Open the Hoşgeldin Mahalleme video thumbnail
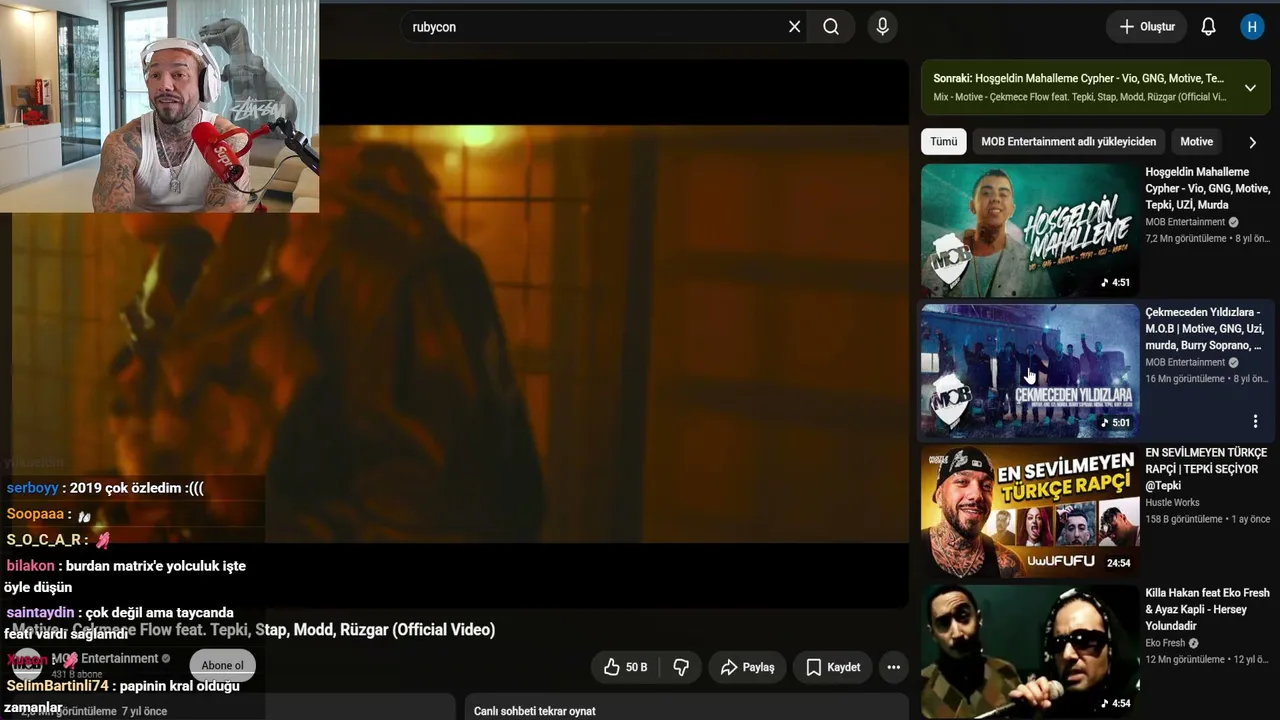 pos(1030,230)
